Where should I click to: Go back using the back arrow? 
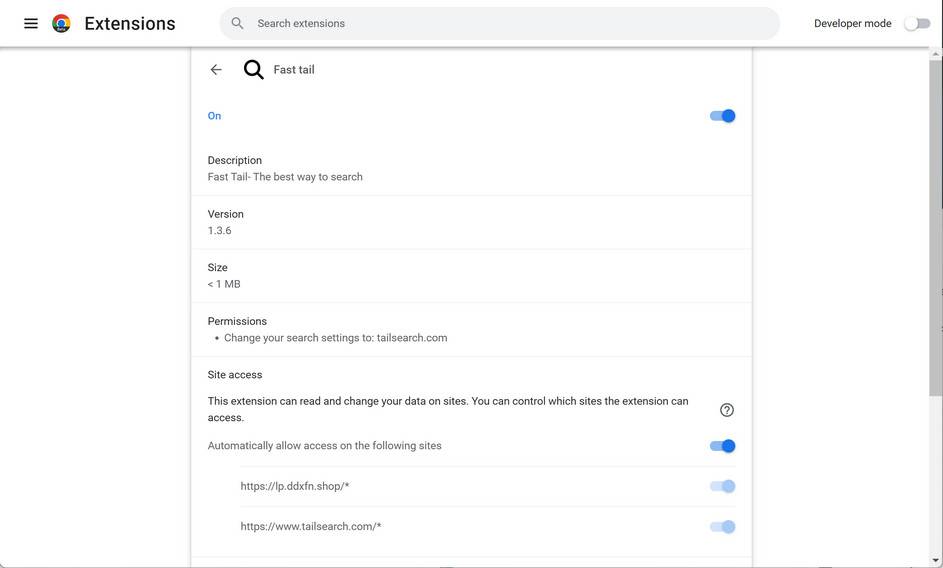click(x=216, y=70)
